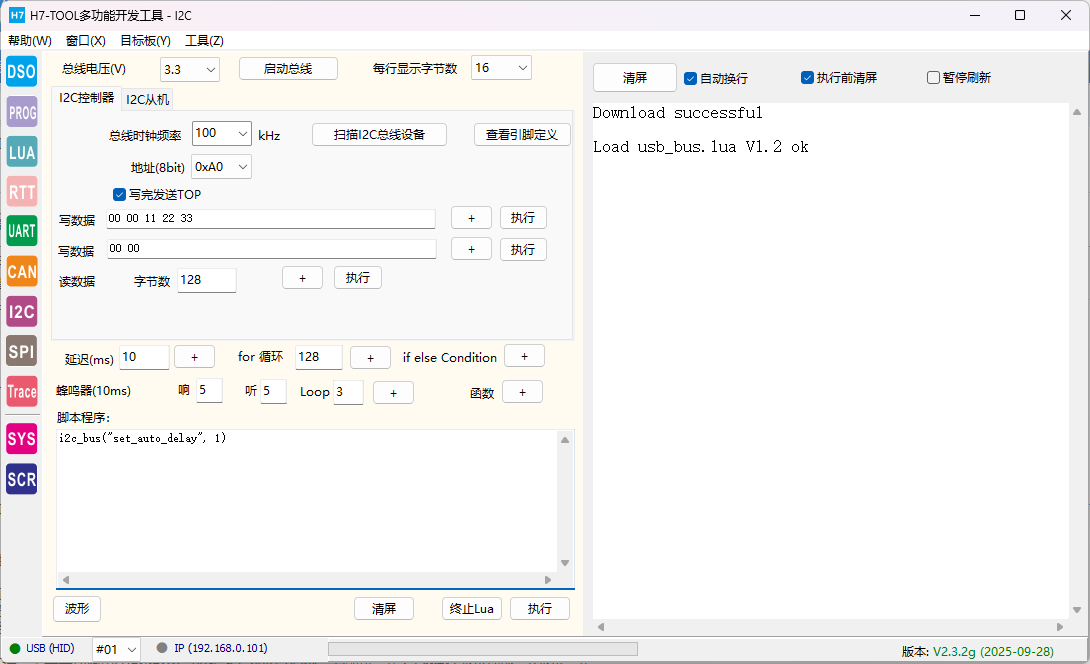The height and width of the screenshot is (664, 1090).
Task: Open the LUA script tool
Action: [x=21, y=152]
